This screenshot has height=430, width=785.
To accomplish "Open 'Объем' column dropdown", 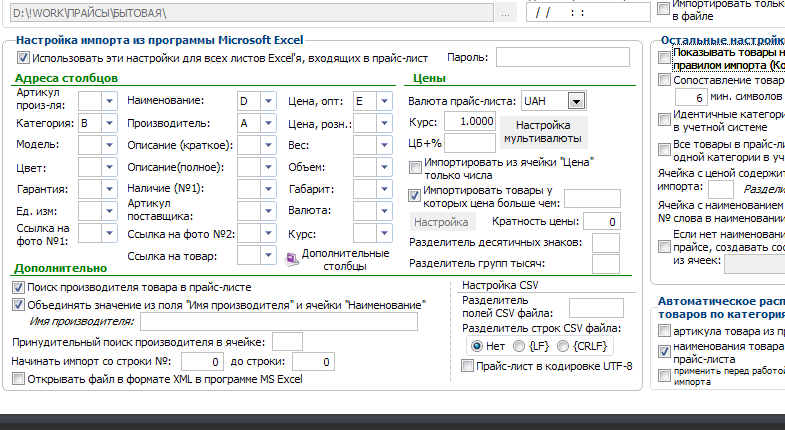I will tap(384, 167).
